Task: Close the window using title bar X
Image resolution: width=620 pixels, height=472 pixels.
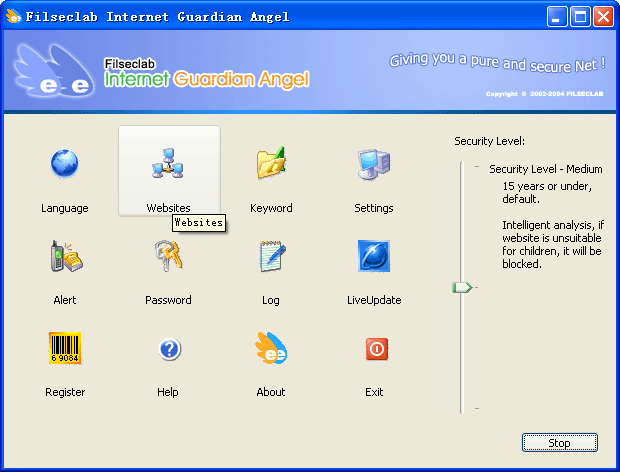Action: click(603, 17)
